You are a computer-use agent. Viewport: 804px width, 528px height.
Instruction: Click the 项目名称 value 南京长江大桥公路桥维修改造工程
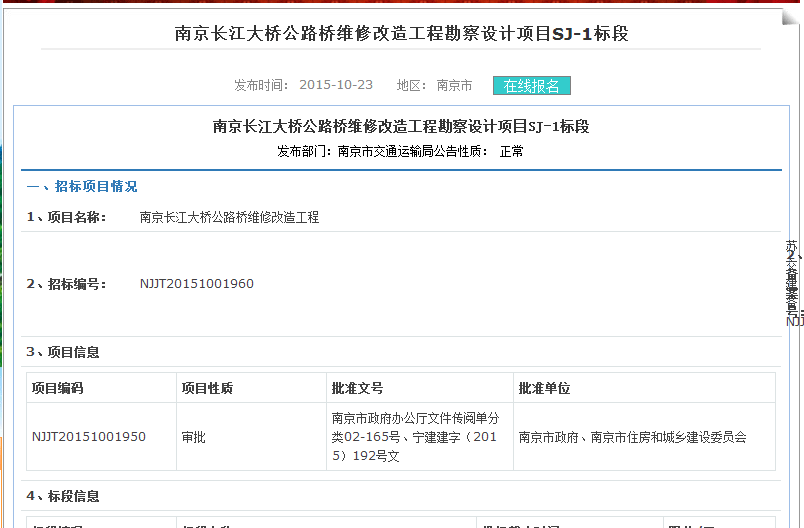click(229, 217)
